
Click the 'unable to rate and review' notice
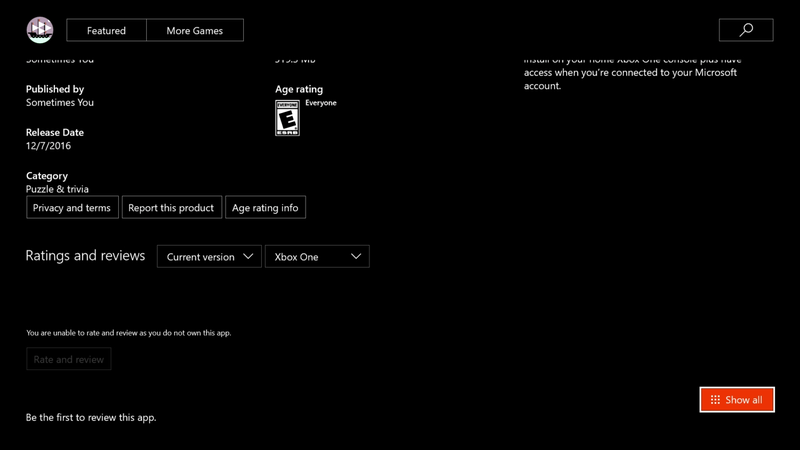(x=129, y=333)
